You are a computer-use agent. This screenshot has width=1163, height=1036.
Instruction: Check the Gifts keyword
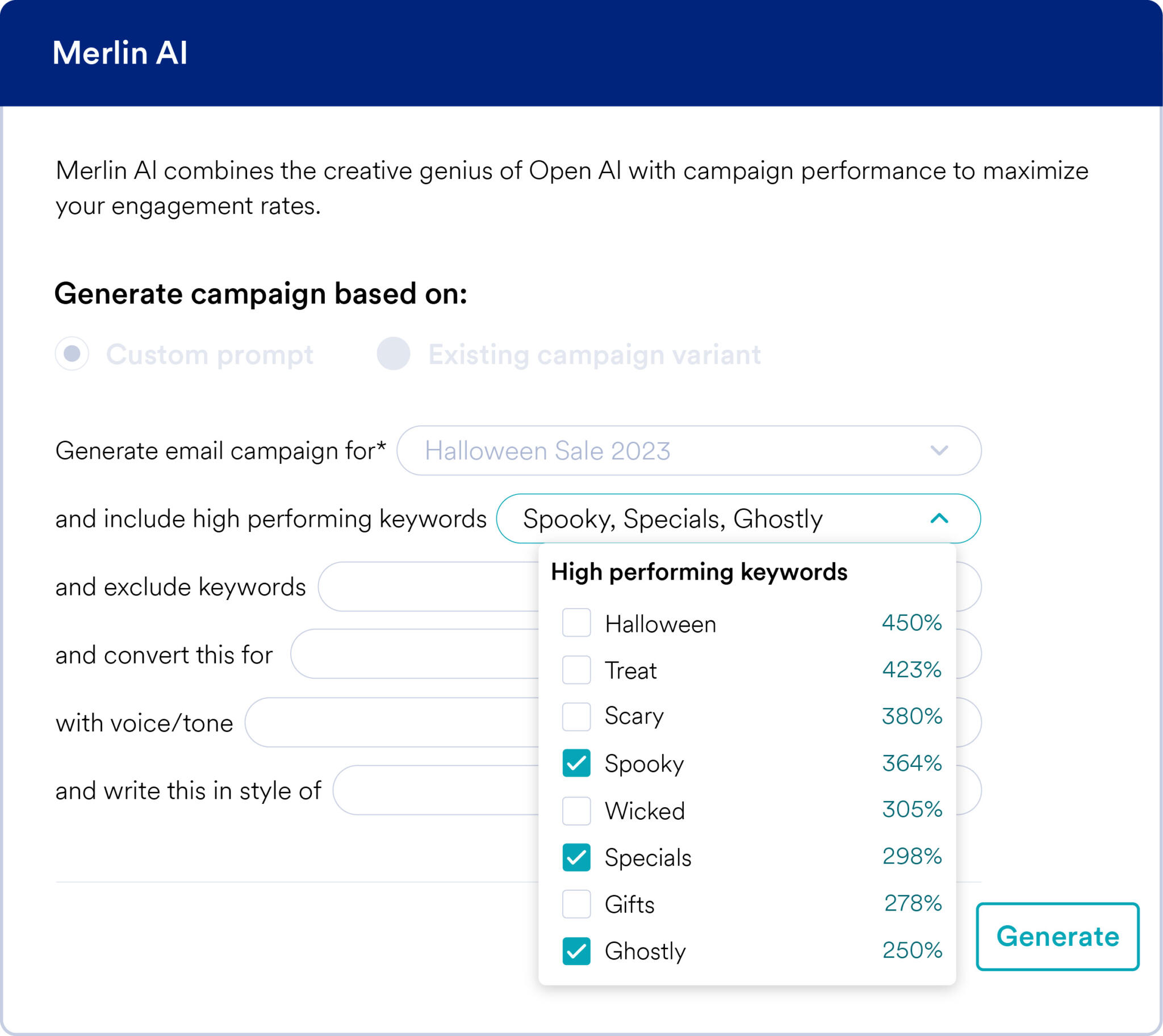(576, 904)
